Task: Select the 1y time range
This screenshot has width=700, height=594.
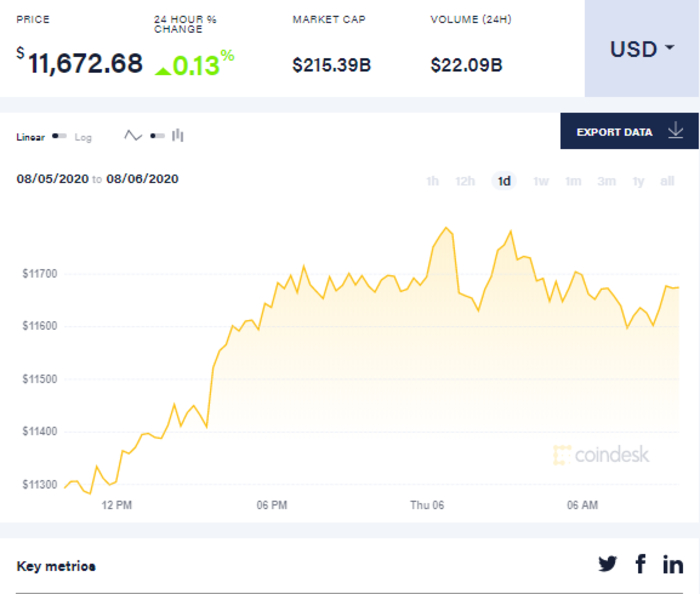Action: click(638, 181)
